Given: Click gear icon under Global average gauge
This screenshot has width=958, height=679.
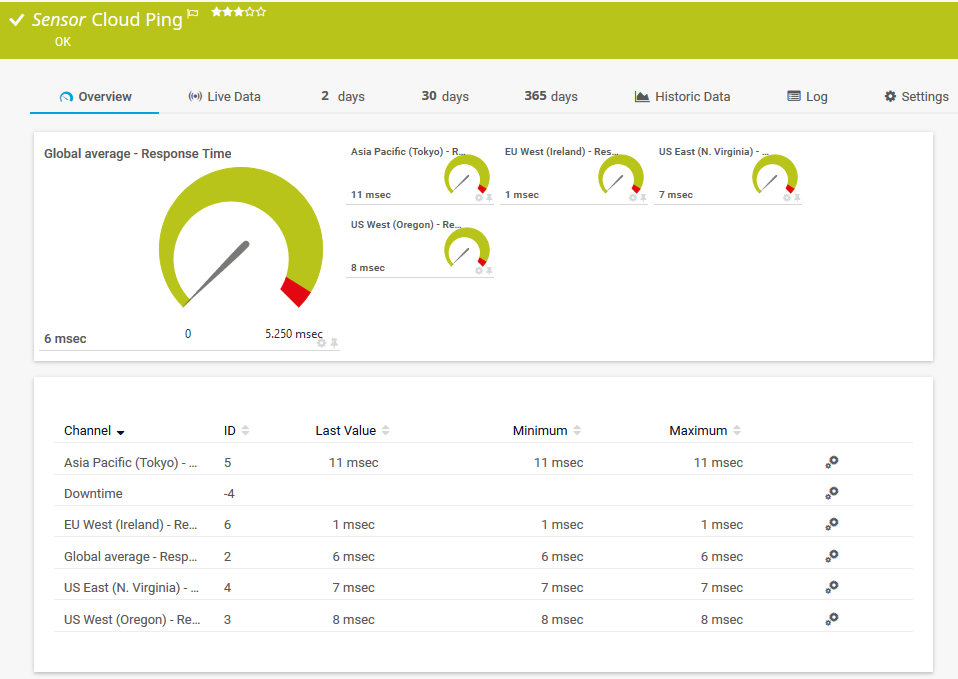Looking at the screenshot, I should click(322, 343).
